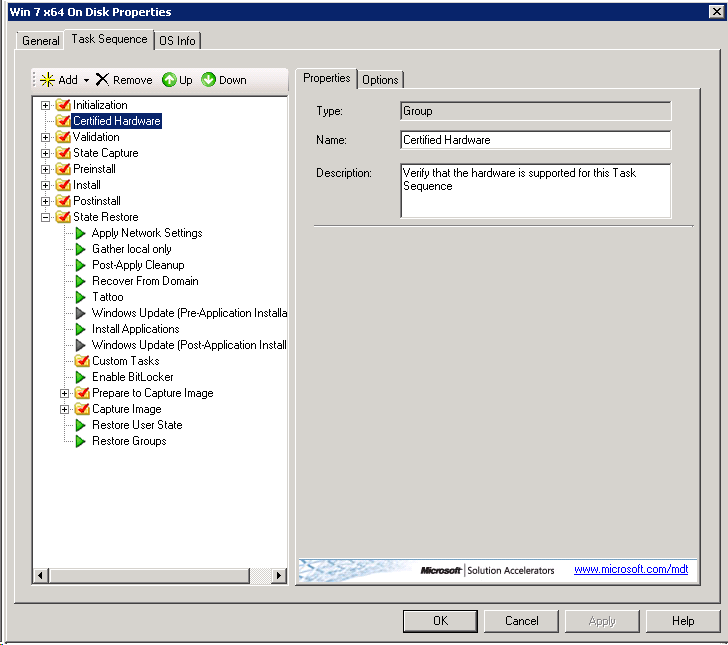728x645 pixels.
Task: Open the www.microsoft.com/mdt link
Action: [x=631, y=569]
